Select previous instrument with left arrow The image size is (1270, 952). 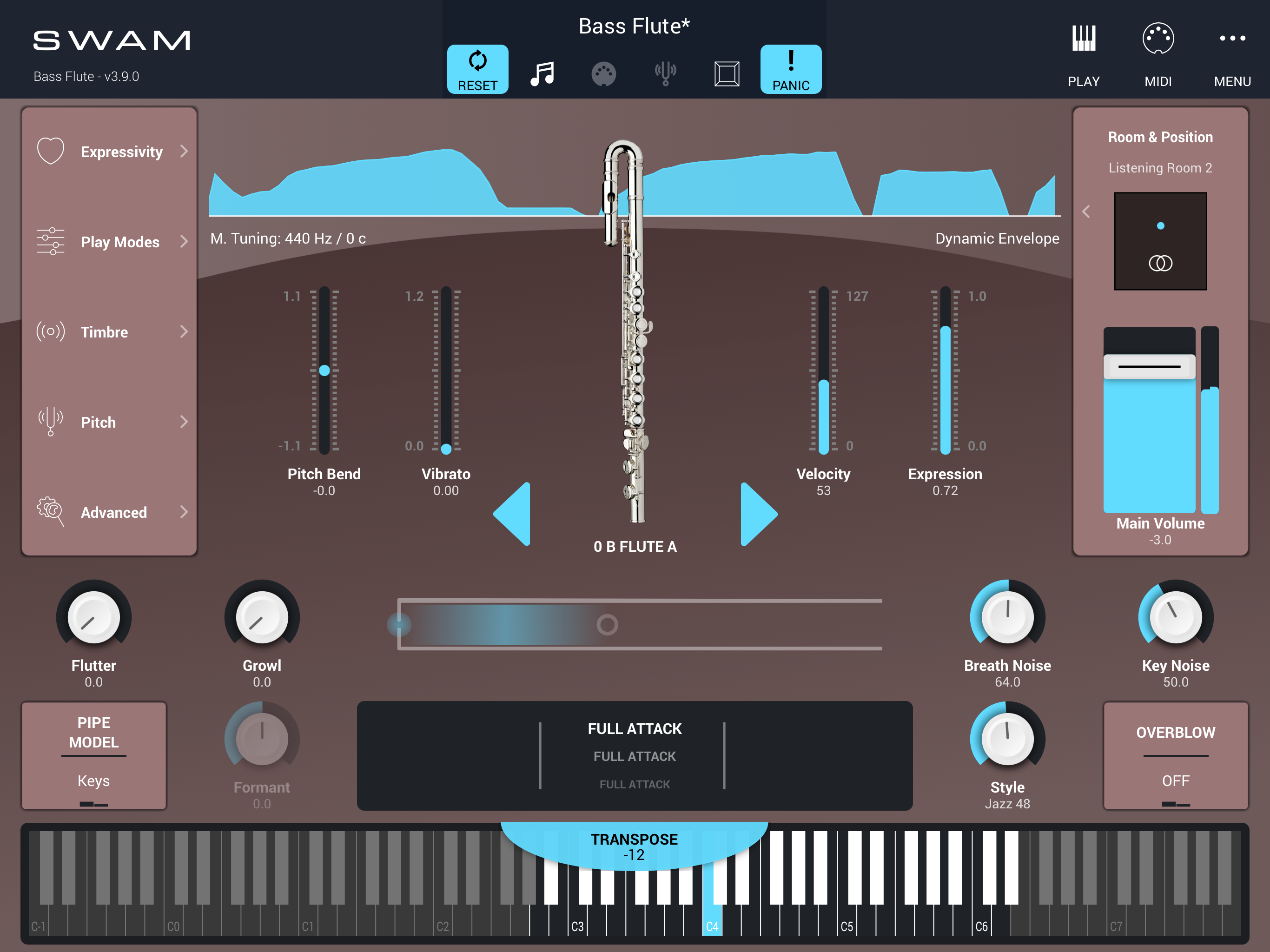[x=512, y=514]
